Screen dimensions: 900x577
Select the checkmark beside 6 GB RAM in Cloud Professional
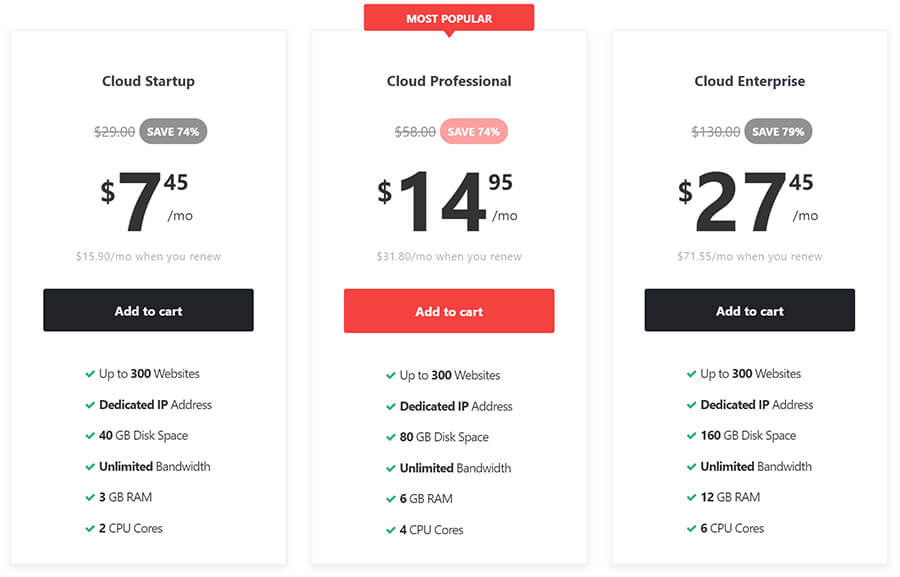[391, 497]
